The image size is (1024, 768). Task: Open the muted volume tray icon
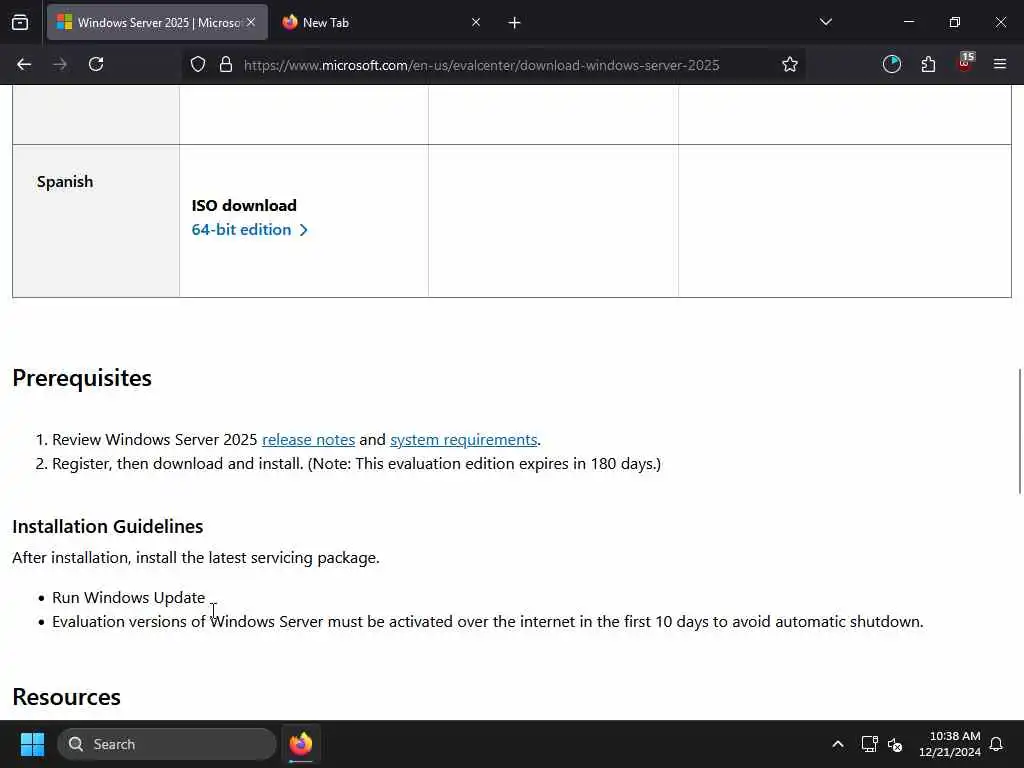[895, 744]
